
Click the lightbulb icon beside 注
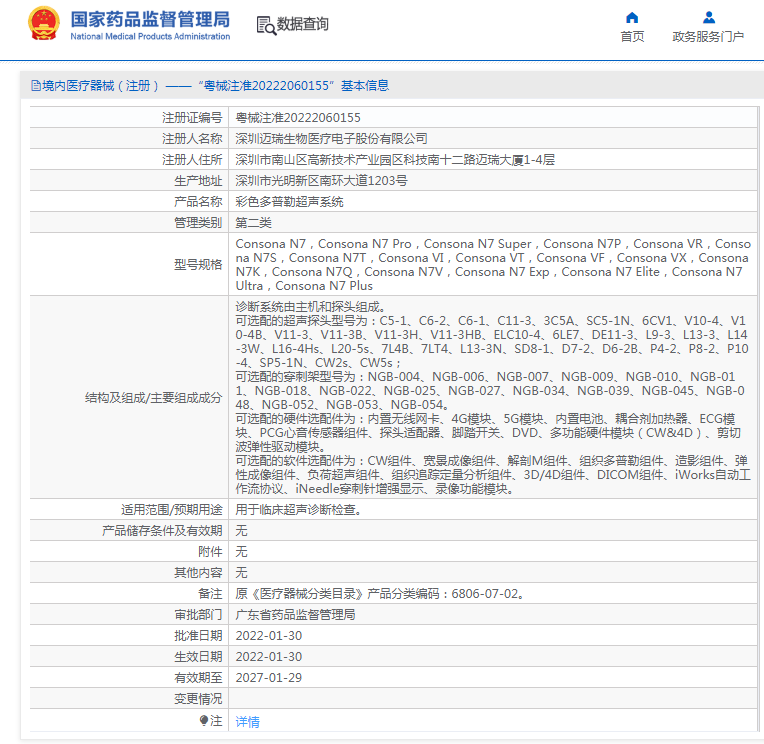coord(204,720)
